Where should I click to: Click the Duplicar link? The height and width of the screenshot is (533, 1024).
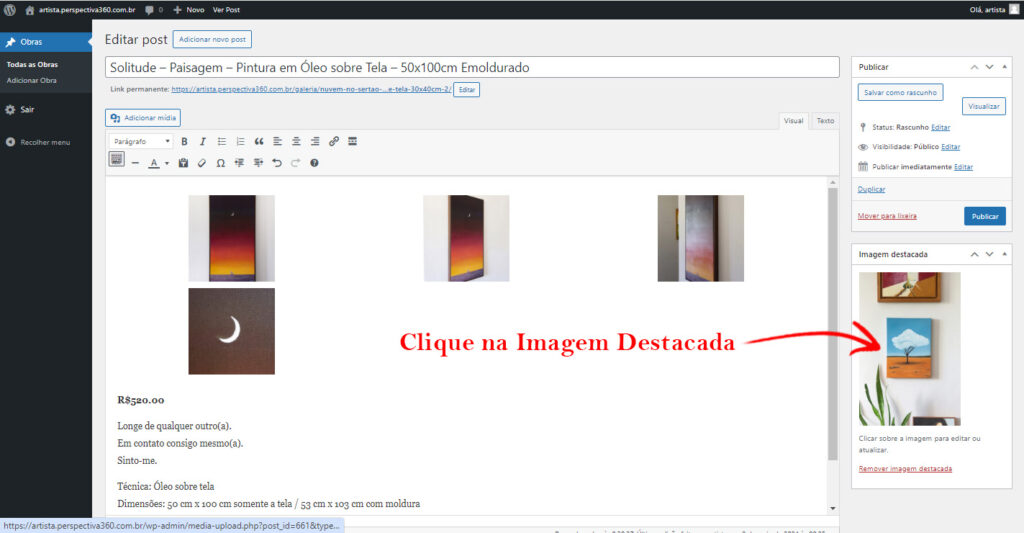(x=871, y=189)
